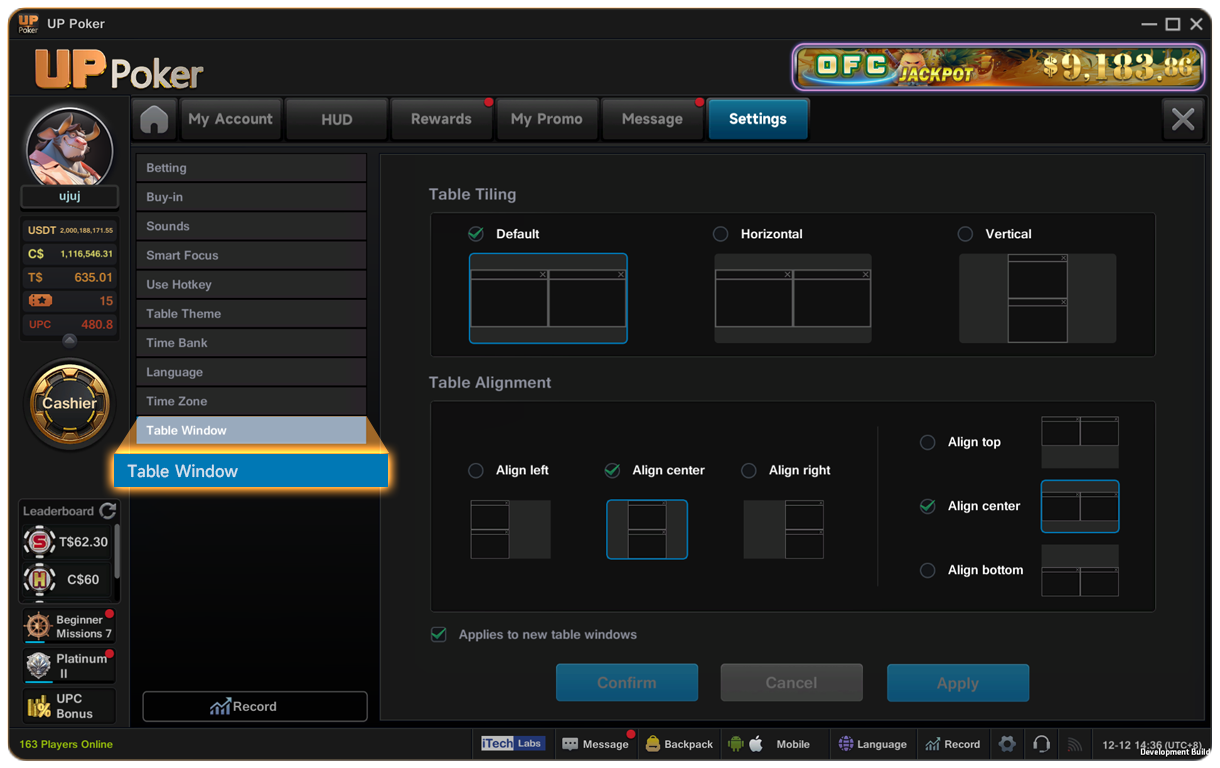Select the Horizontal table tiling option
Image resolution: width=1220 pixels, height=768 pixels.
720,234
